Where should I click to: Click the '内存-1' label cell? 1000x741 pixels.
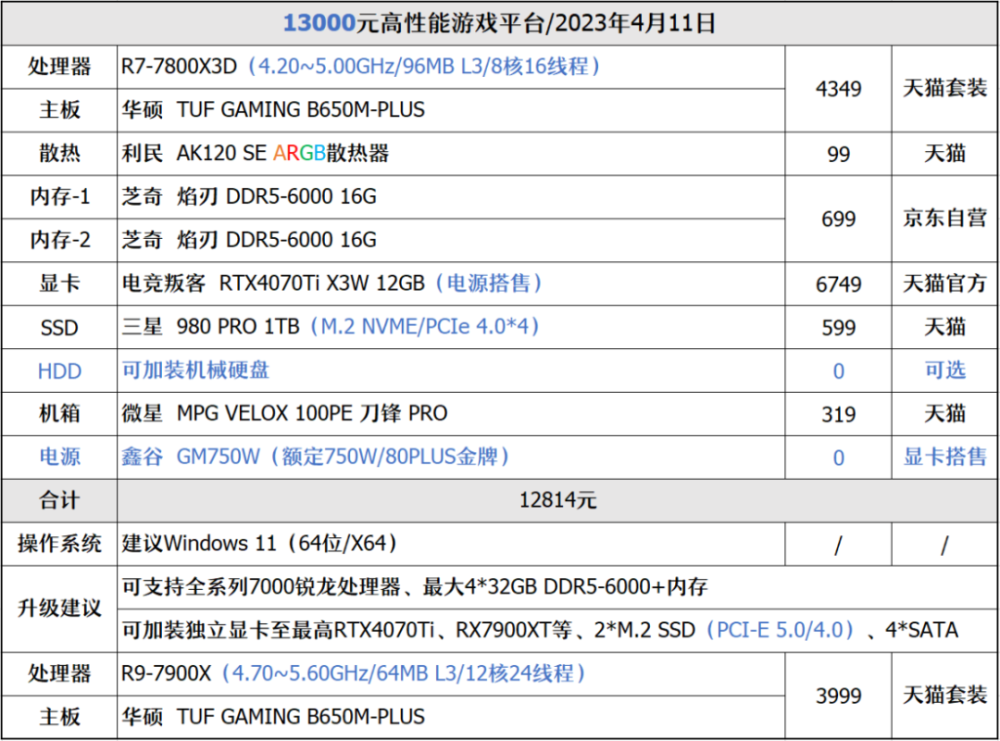coord(59,197)
